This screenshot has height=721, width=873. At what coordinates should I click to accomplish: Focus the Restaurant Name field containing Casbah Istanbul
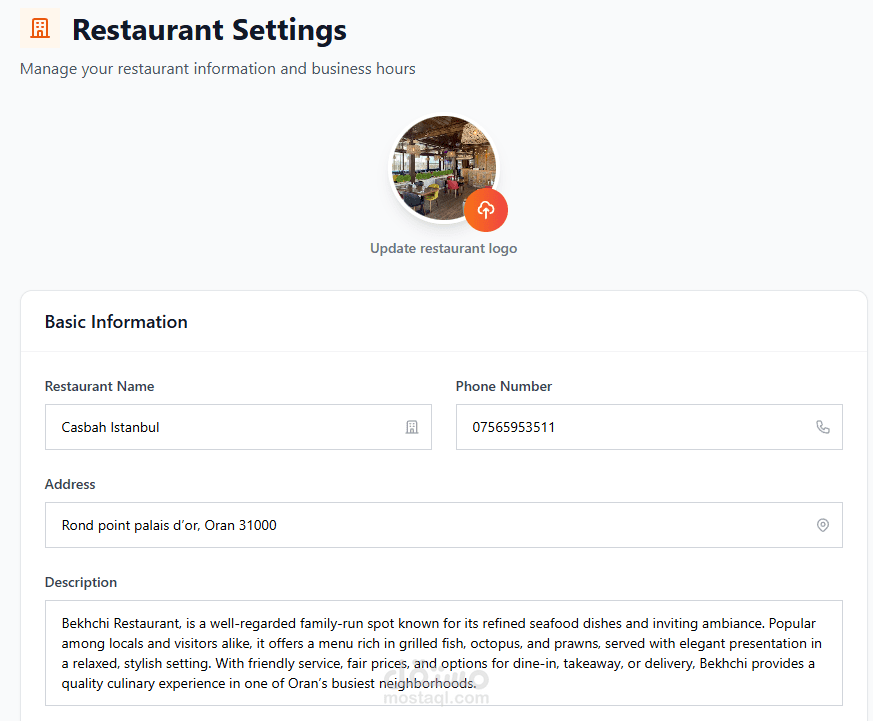click(x=238, y=427)
